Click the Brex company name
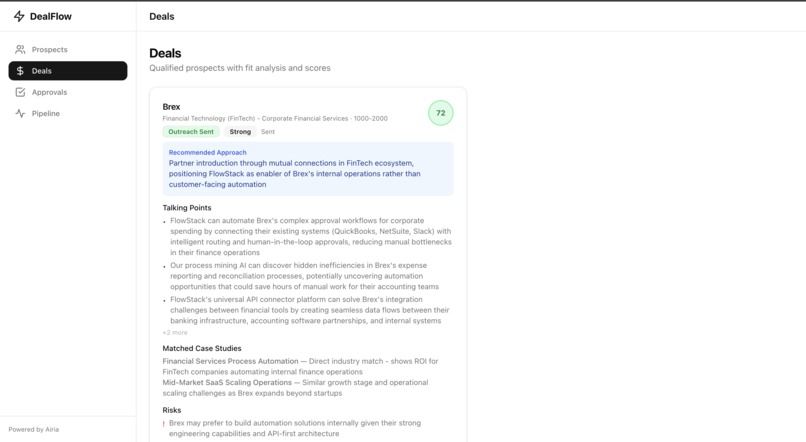The height and width of the screenshot is (442, 806). click(x=171, y=107)
